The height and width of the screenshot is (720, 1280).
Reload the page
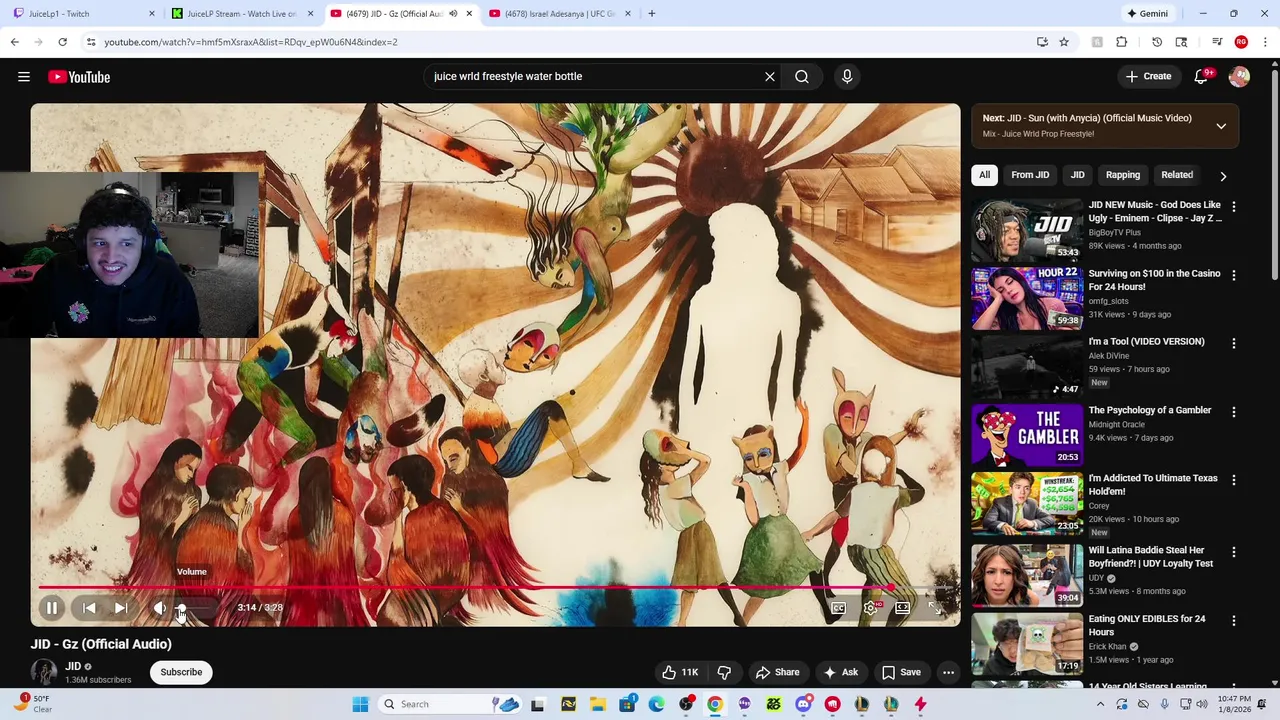click(62, 42)
